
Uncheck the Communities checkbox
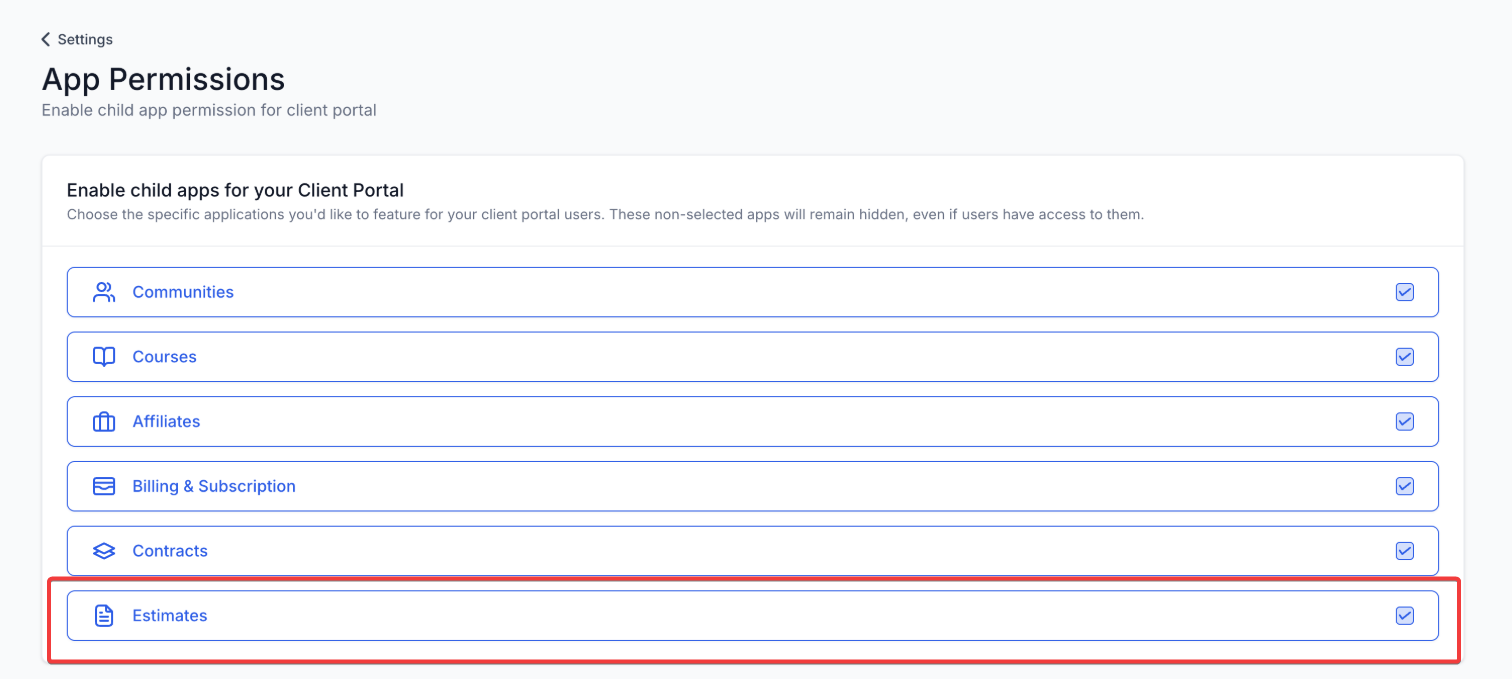click(1404, 292)
